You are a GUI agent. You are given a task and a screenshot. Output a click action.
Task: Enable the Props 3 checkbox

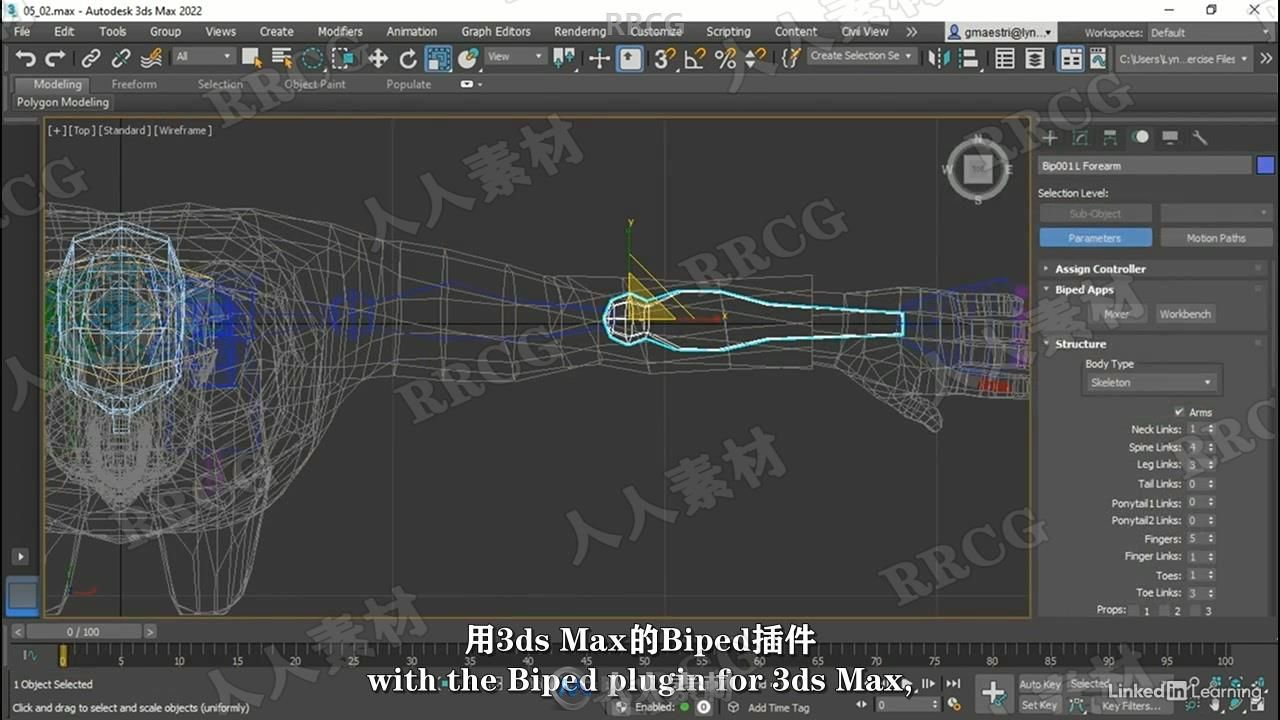pyautogui.click(x=1195, y=610)
